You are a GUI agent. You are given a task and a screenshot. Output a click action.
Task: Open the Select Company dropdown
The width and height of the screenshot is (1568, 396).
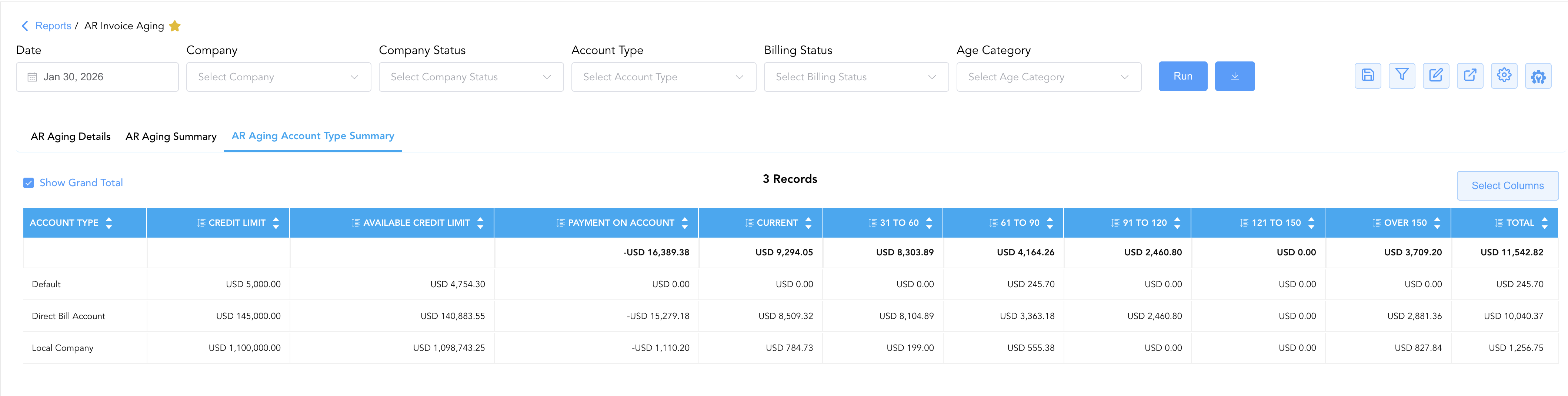click(279, 77)
